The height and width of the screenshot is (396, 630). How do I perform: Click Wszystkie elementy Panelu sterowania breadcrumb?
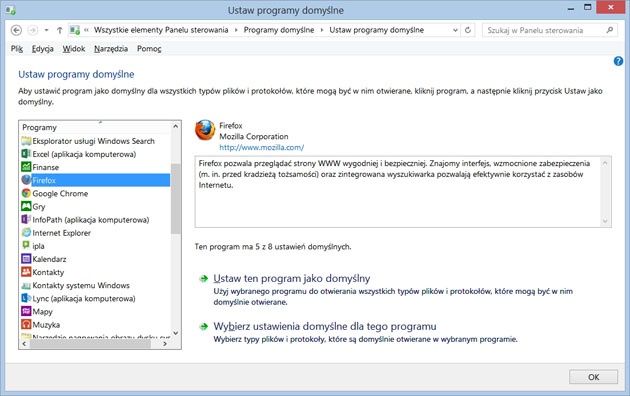pyautogui.click(x=161, y=30)
